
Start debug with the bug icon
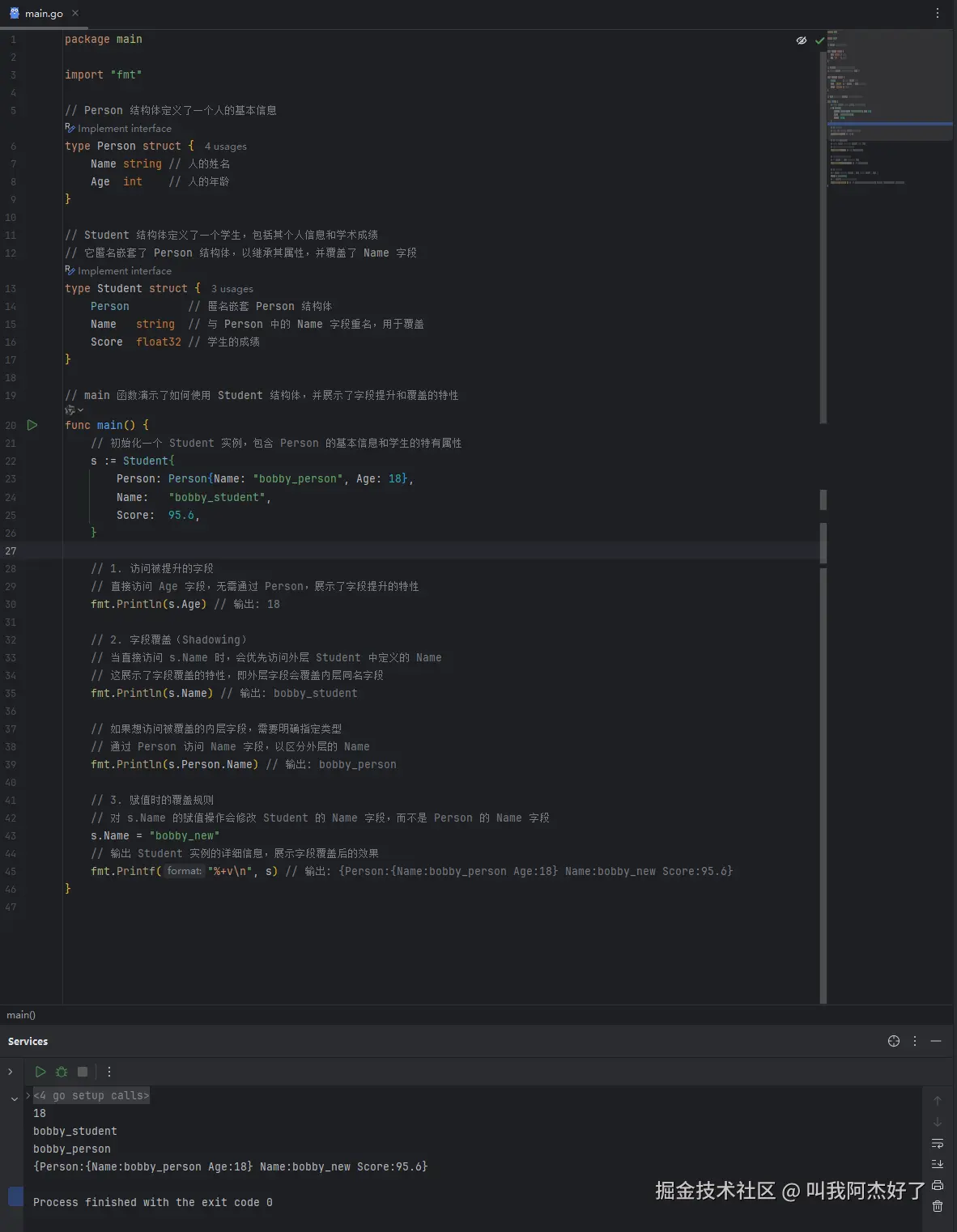pos(62,1072)
